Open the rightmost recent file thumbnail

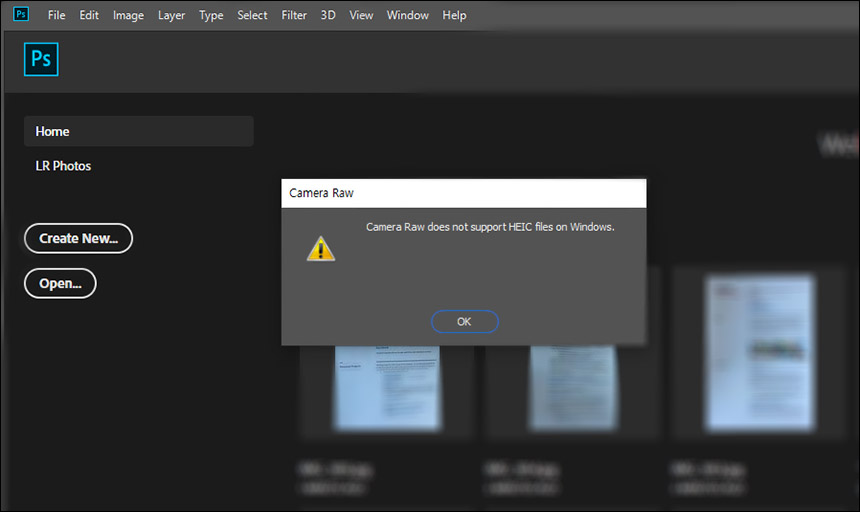[760, 354]
